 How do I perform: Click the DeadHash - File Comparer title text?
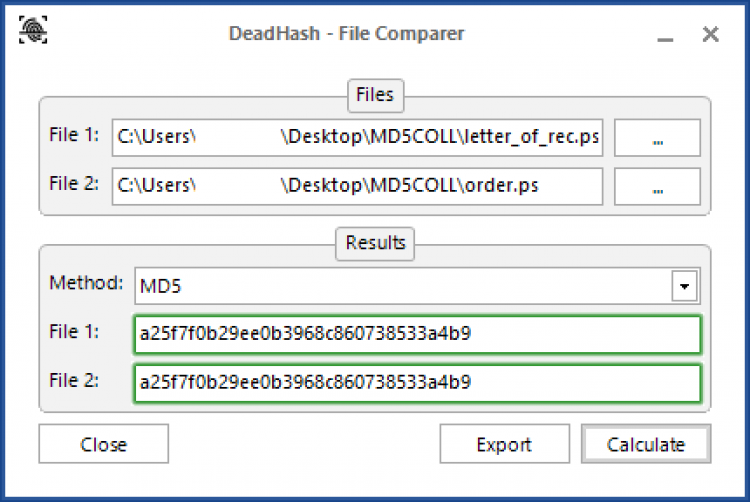pyautogui.click(x=347, y=33)
